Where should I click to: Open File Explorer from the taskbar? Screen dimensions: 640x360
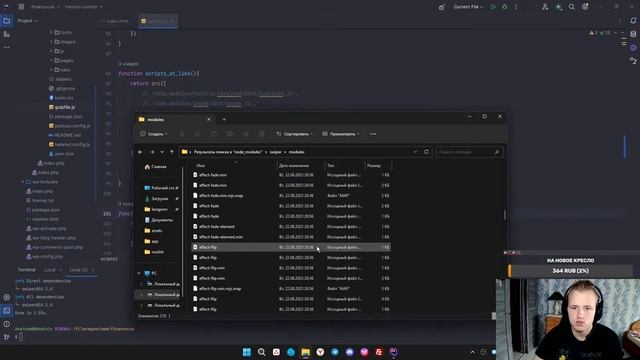[x=305, y=352]
